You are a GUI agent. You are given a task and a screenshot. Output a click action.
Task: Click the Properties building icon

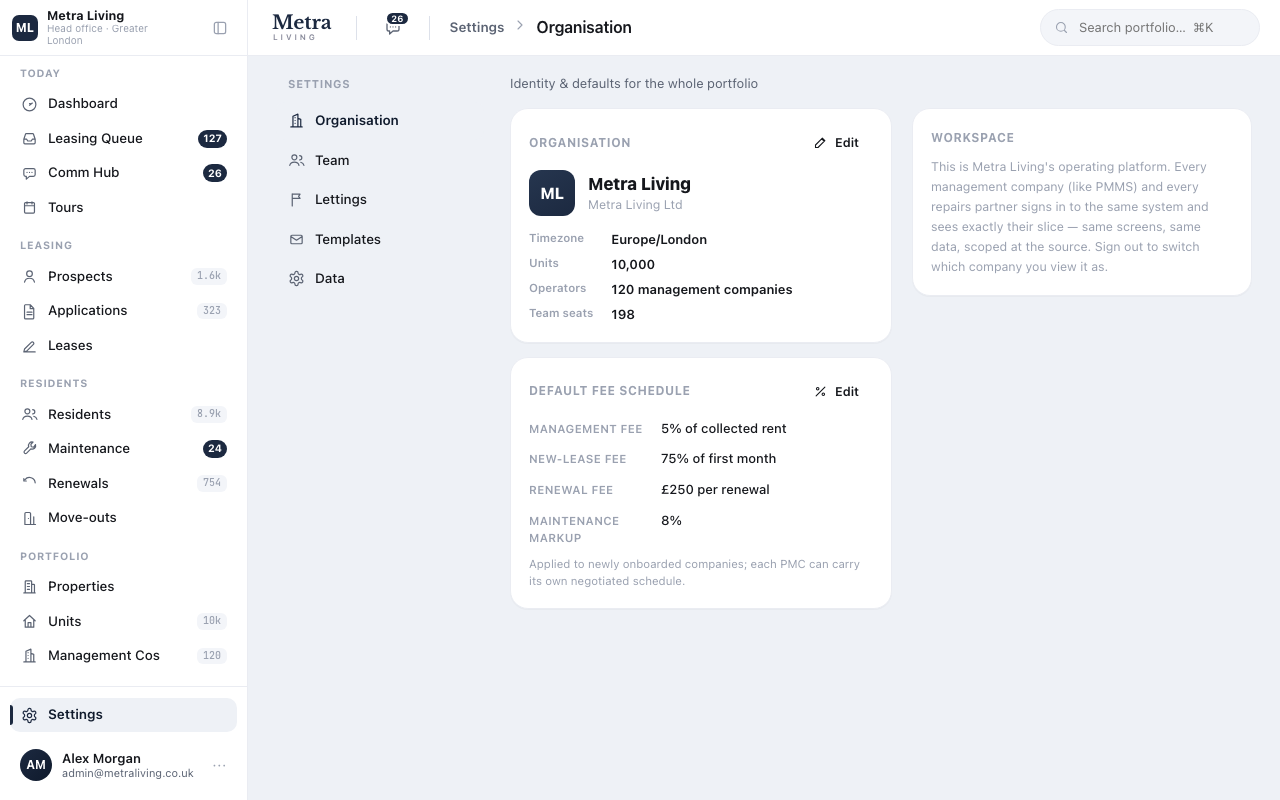pyautogui.click(x=29, y=587)
